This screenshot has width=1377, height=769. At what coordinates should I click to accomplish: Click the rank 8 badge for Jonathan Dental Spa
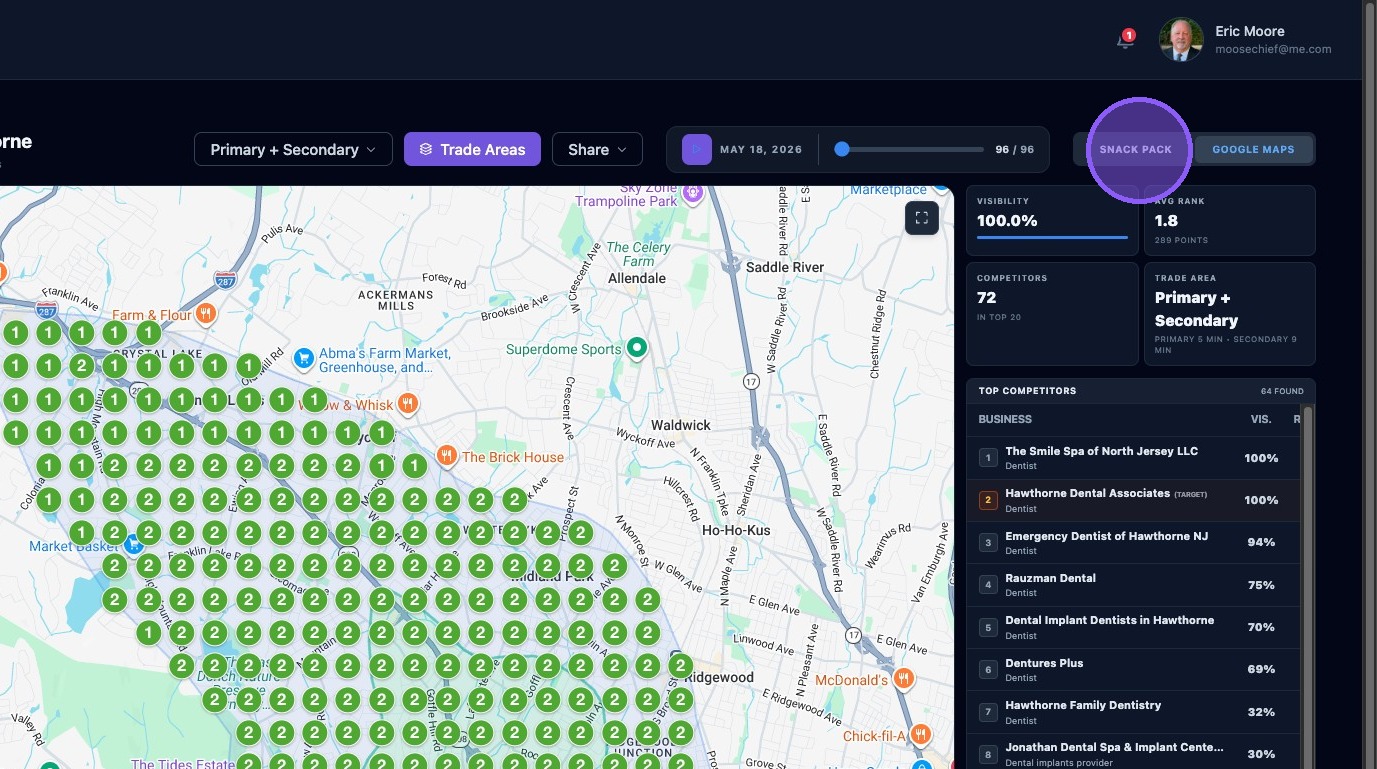point(988,755)
